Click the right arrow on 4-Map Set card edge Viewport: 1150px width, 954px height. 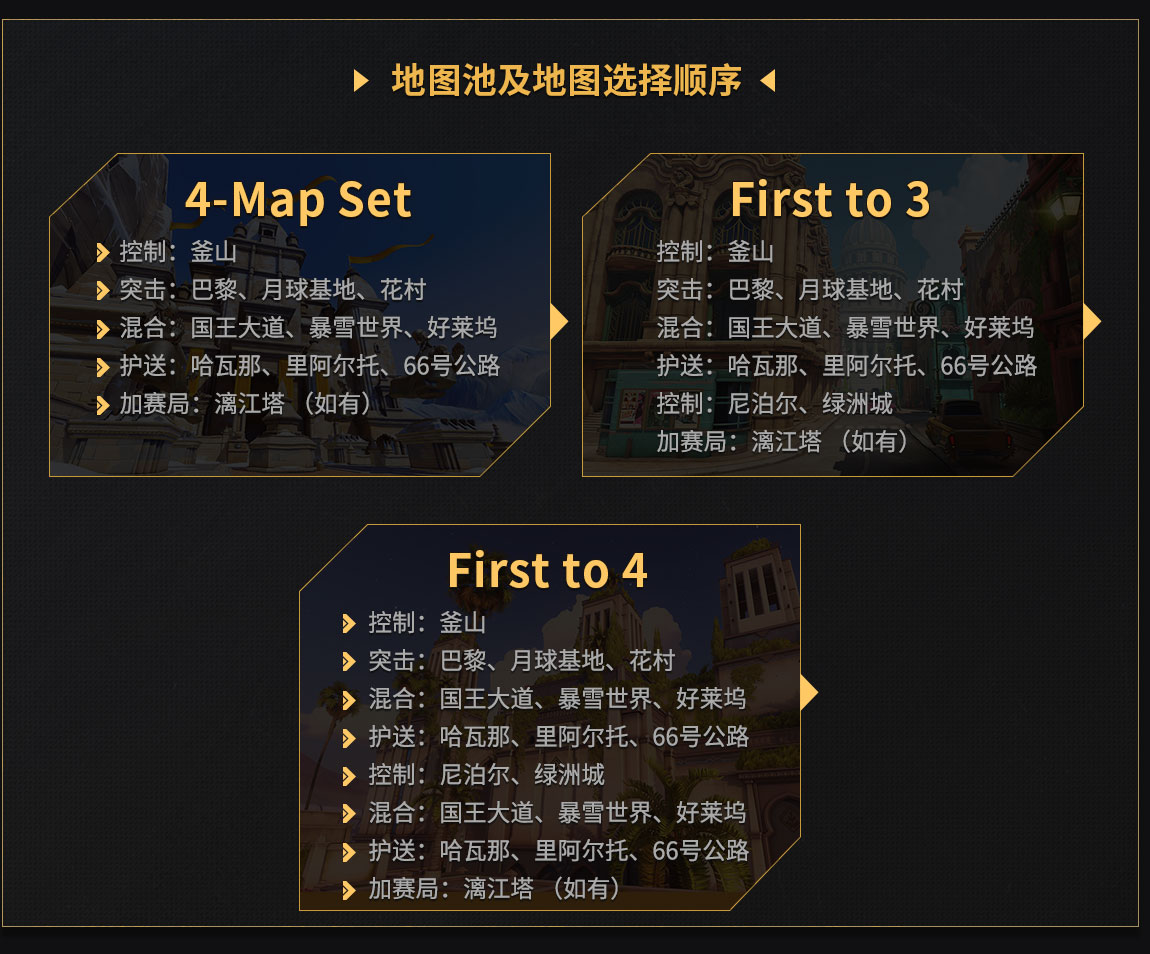(559, 321)
